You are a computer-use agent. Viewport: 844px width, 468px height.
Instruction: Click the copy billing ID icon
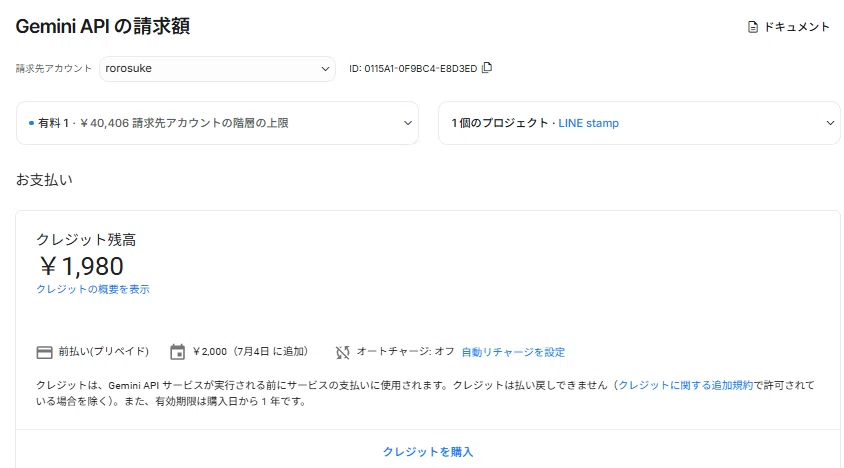487,68
